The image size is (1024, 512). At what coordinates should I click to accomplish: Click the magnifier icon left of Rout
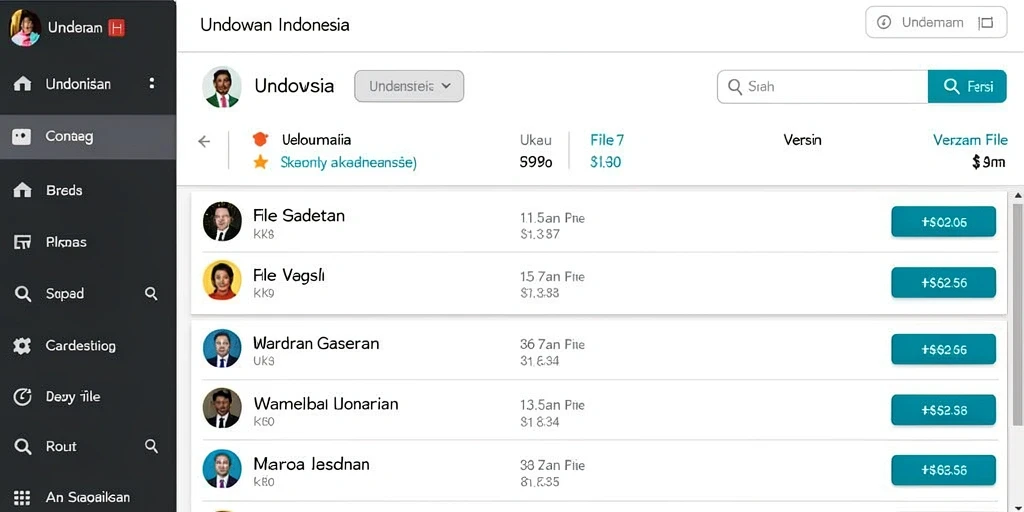click(x=23, y=447)
